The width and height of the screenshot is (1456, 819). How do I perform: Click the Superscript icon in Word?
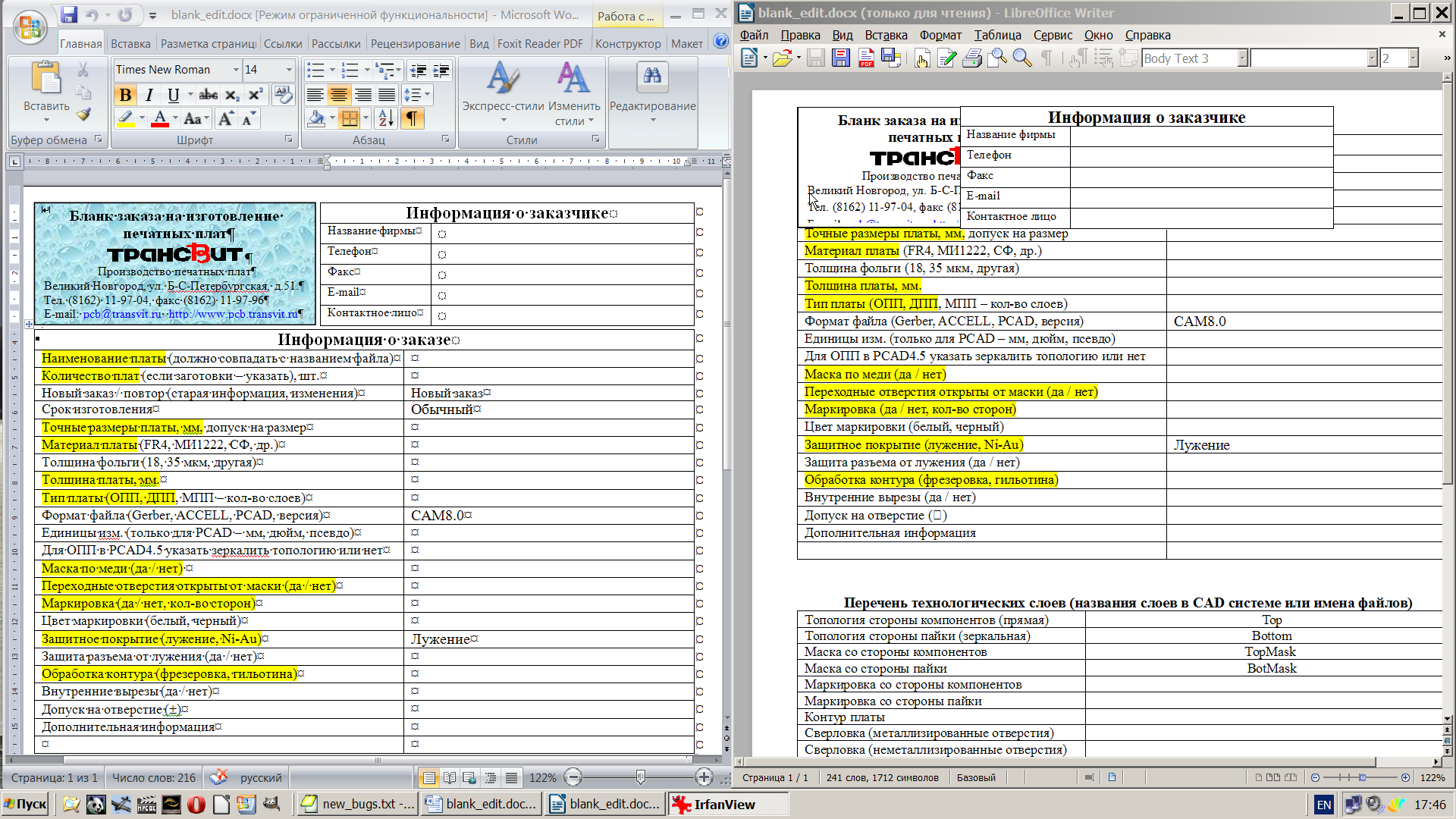[x=256, y=95]
